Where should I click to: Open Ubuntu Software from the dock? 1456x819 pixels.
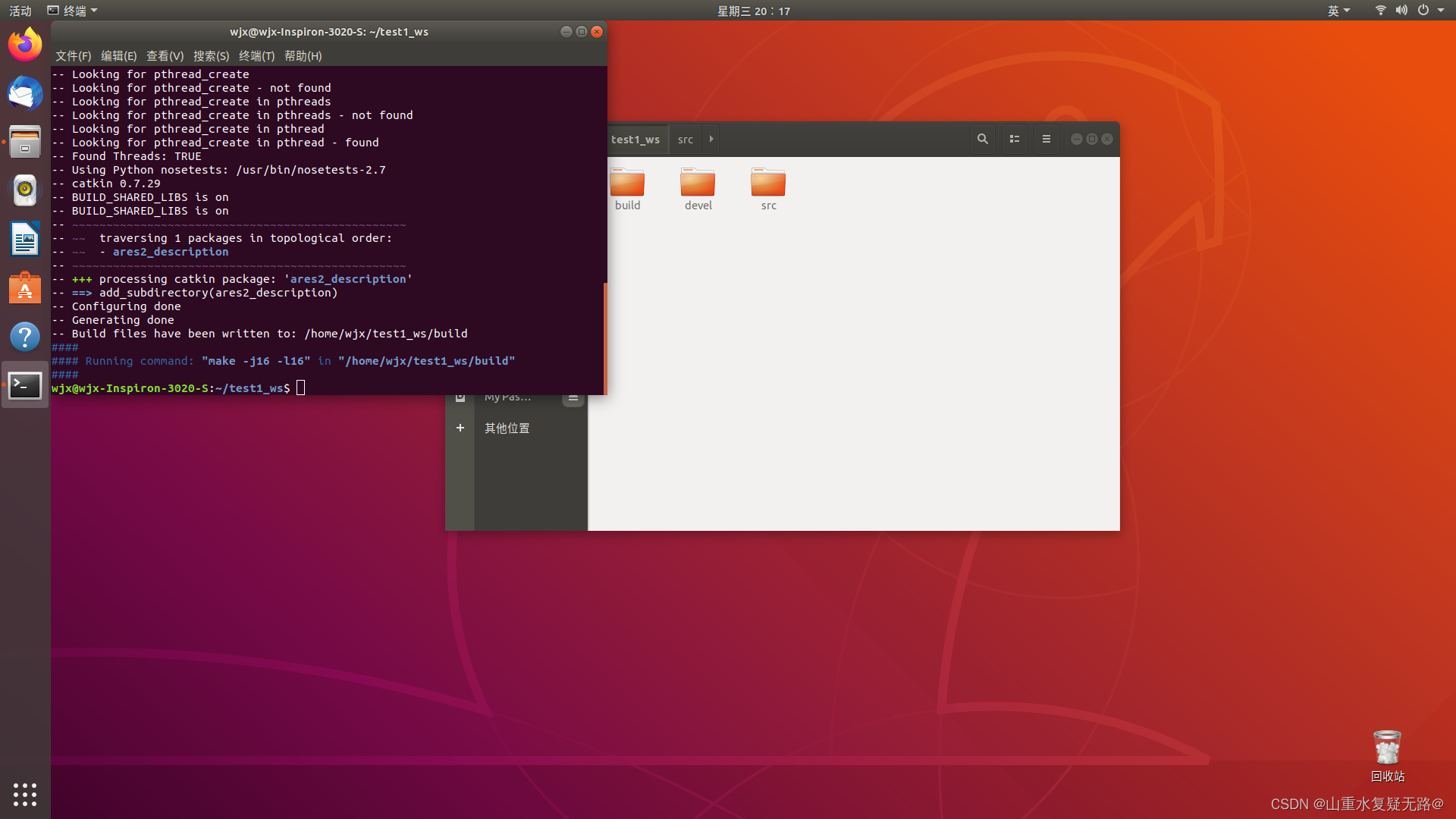[25, 287]
